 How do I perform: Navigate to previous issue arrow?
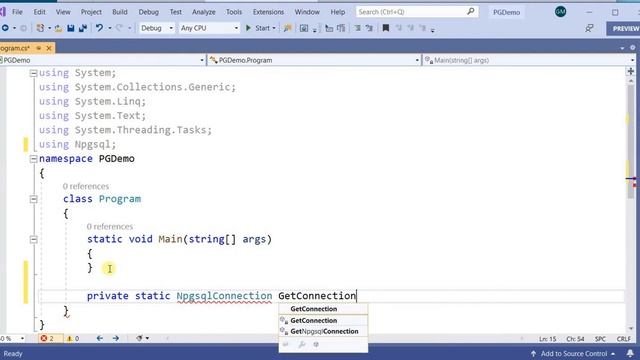pyautogui.click(x=100, y=338)
